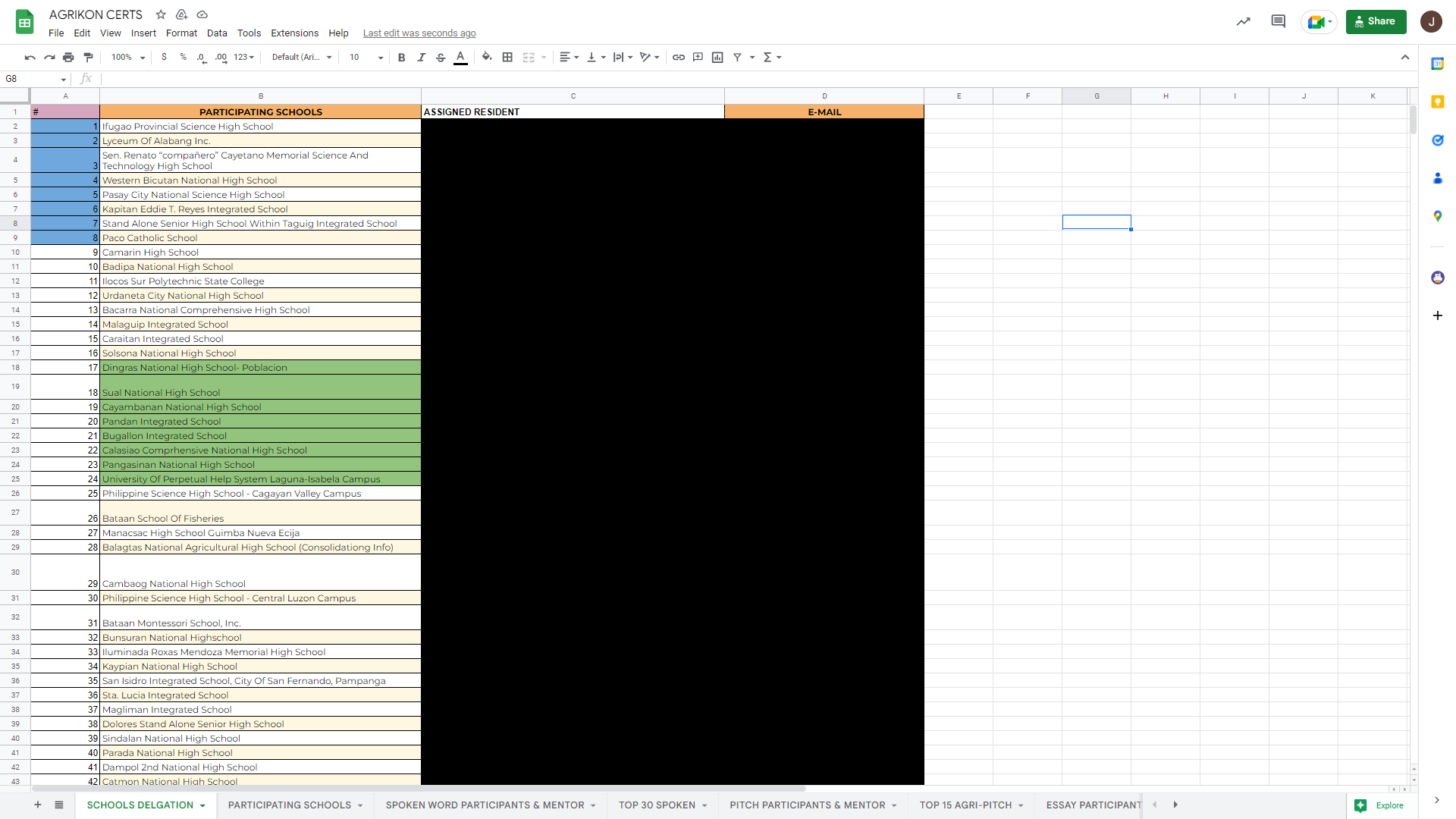The height and width of the screenshot is (819, 1456).
Task: Click the insert link icon
Action: [679, 57]
